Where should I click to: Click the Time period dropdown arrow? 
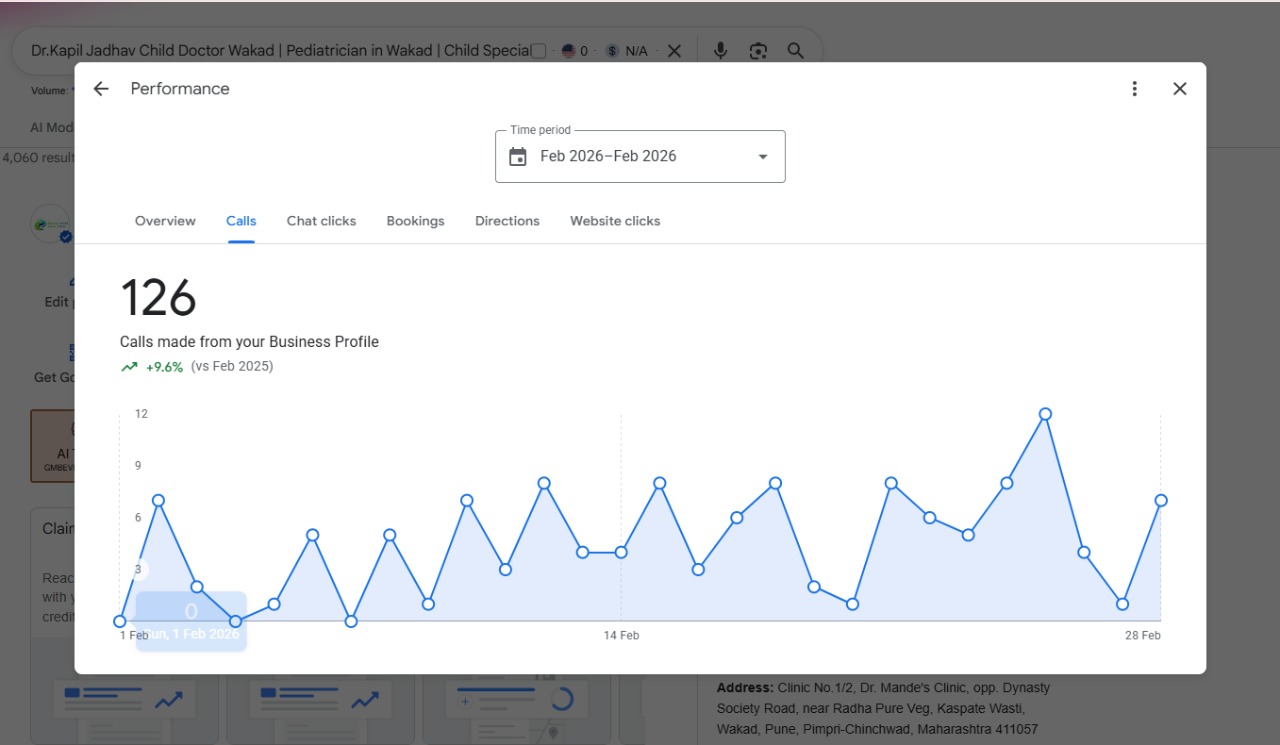763,157
